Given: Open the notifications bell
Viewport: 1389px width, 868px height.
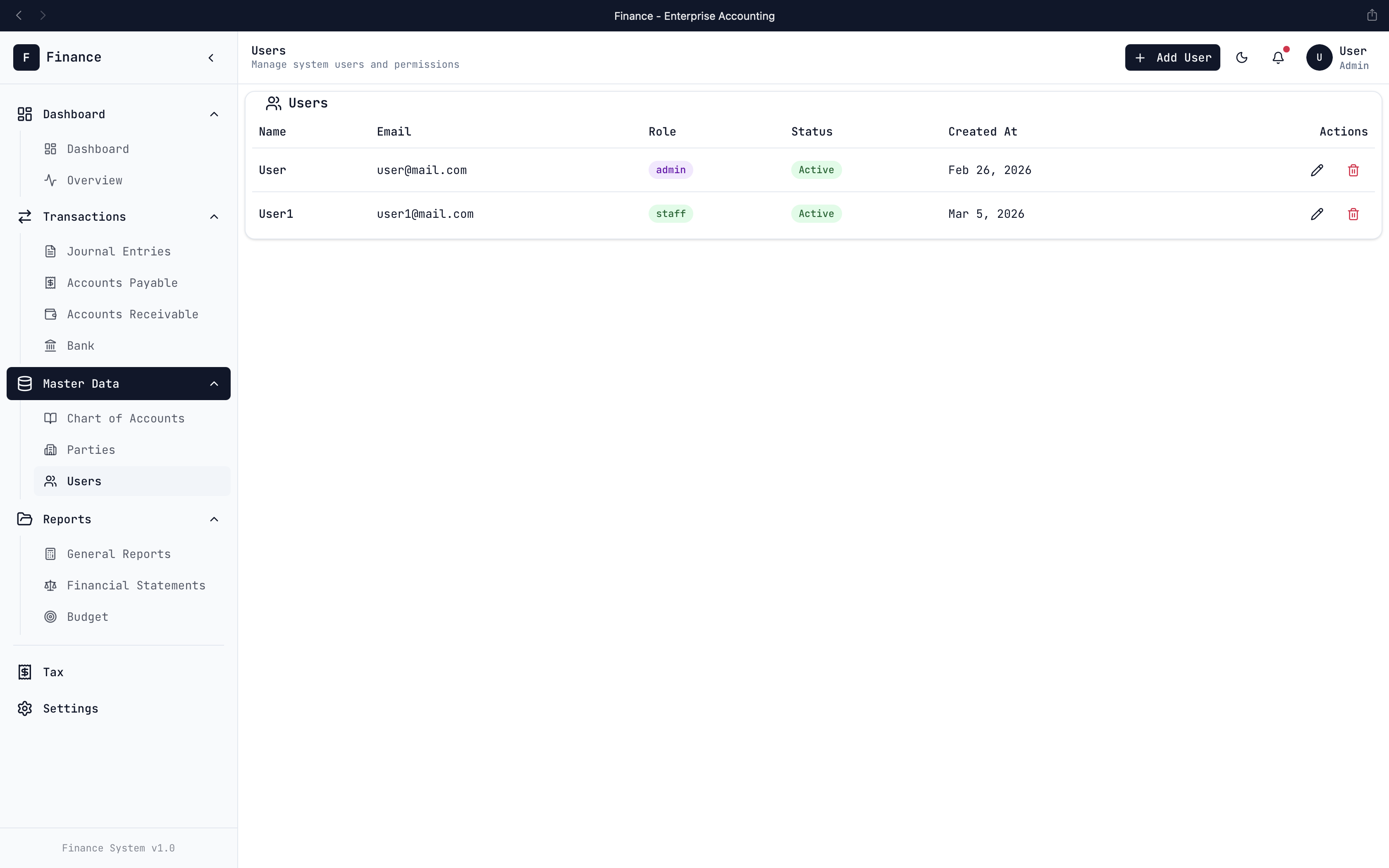Looking at the screenshot, I should [1278, 57].
